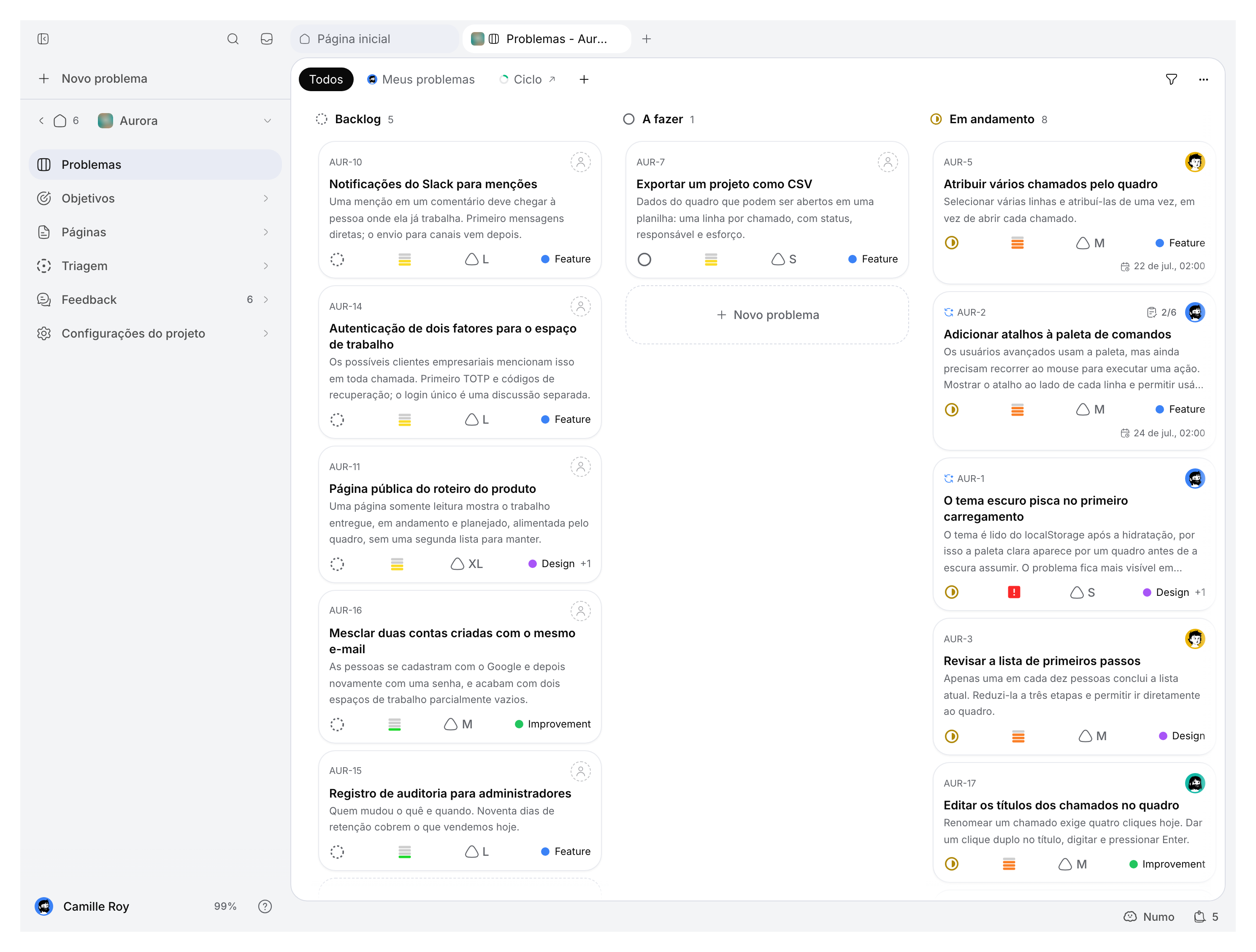Switch to Meus problemas view
This screenshot has width=1256, height=952.
pyautogui.click(x=421, y=79)
